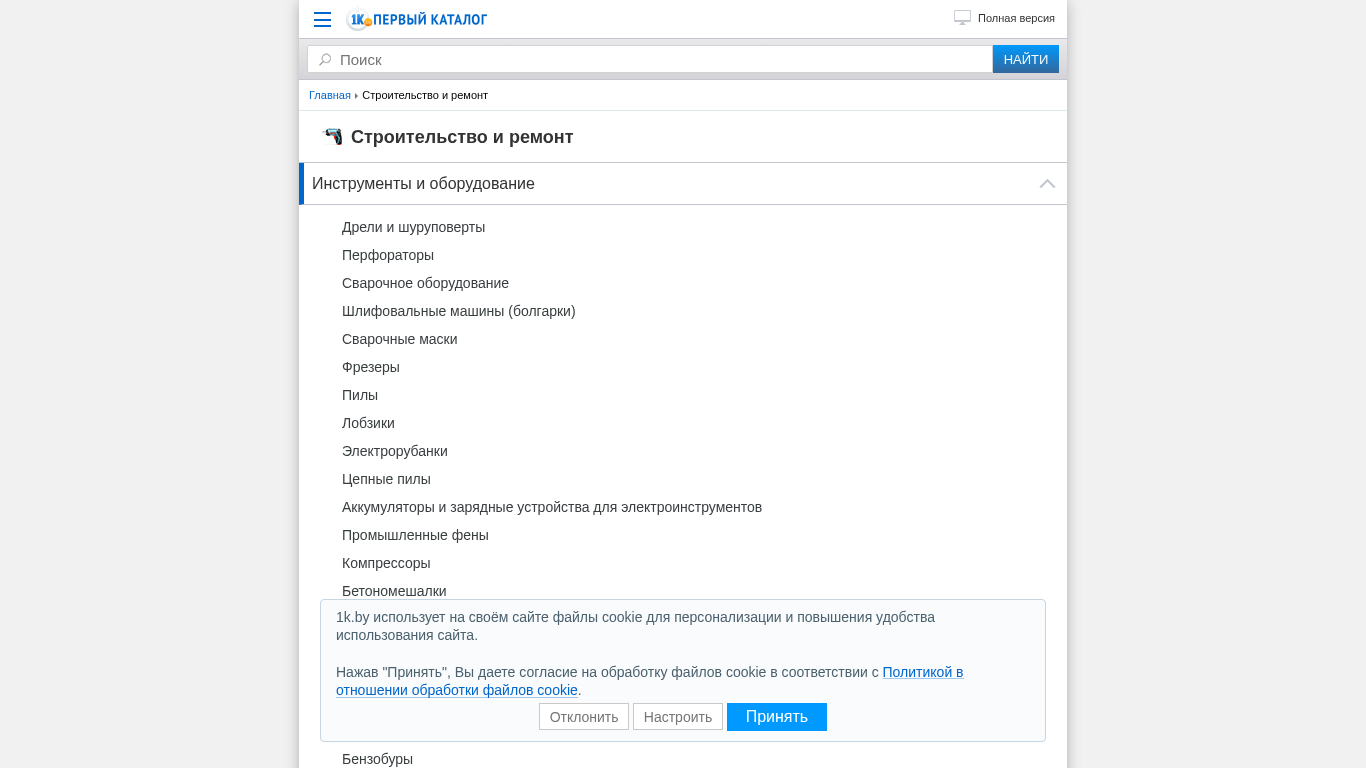Open Сварочное оборудование category

[x=425, y=283]
